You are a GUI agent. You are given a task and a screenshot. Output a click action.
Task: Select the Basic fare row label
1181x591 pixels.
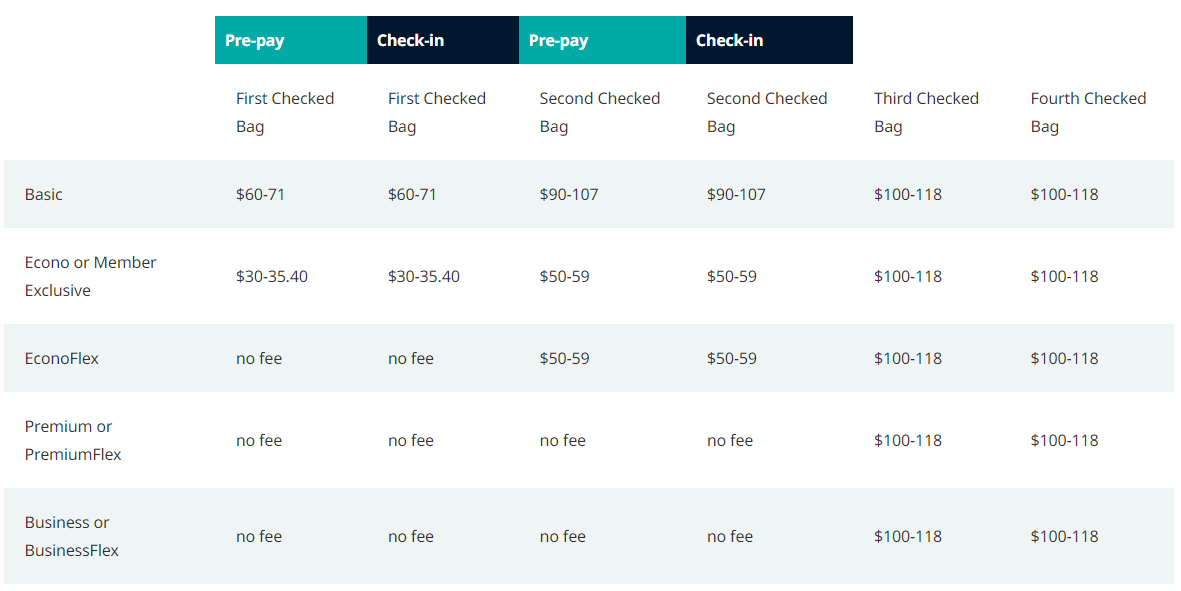pos(44,195)
